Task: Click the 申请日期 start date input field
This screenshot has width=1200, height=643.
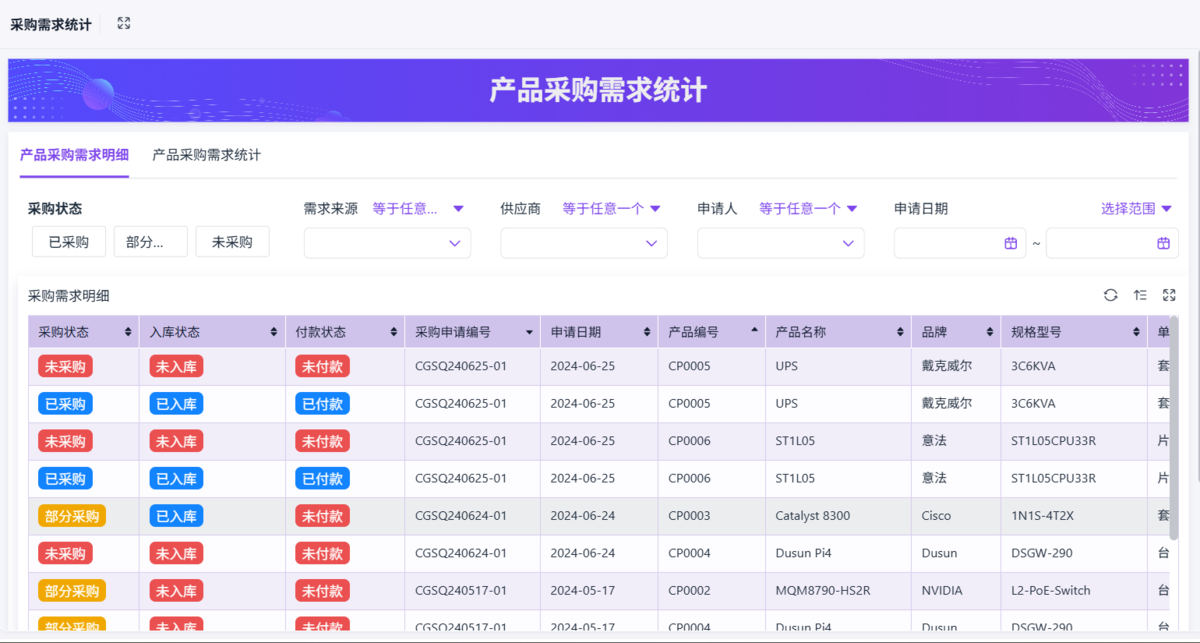Action: point(948,243)
